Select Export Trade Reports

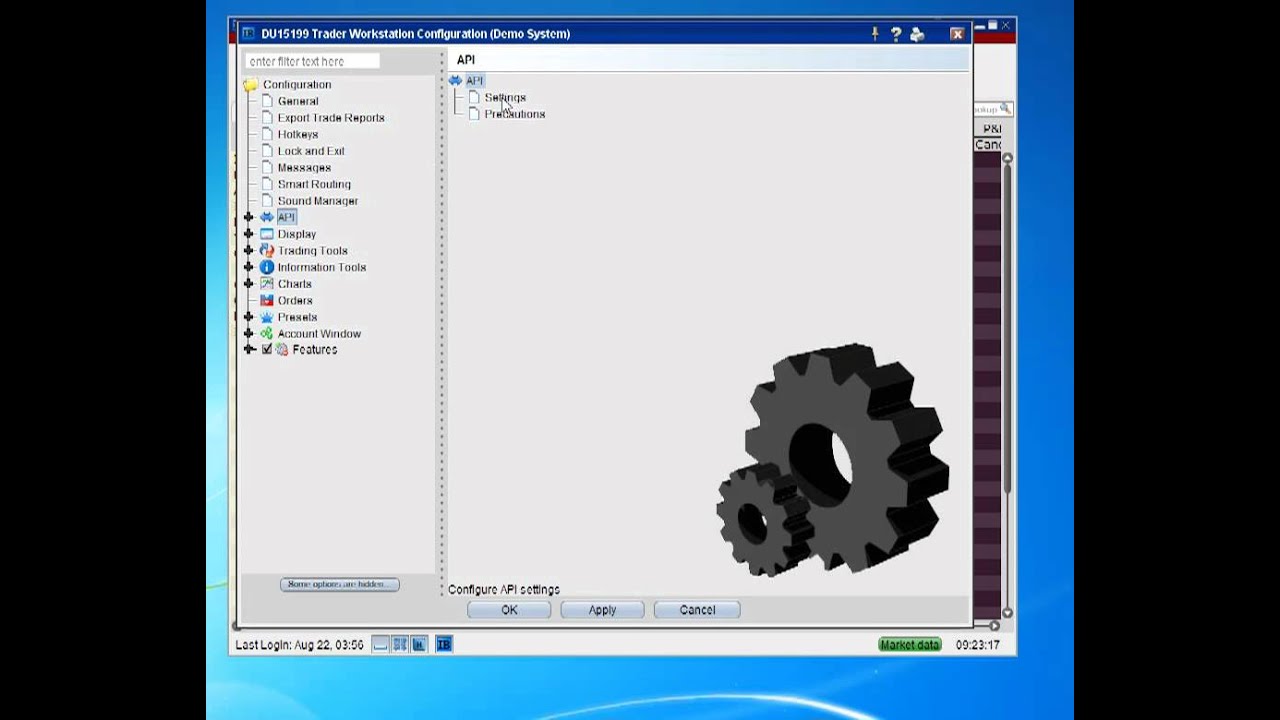(331, 118)
